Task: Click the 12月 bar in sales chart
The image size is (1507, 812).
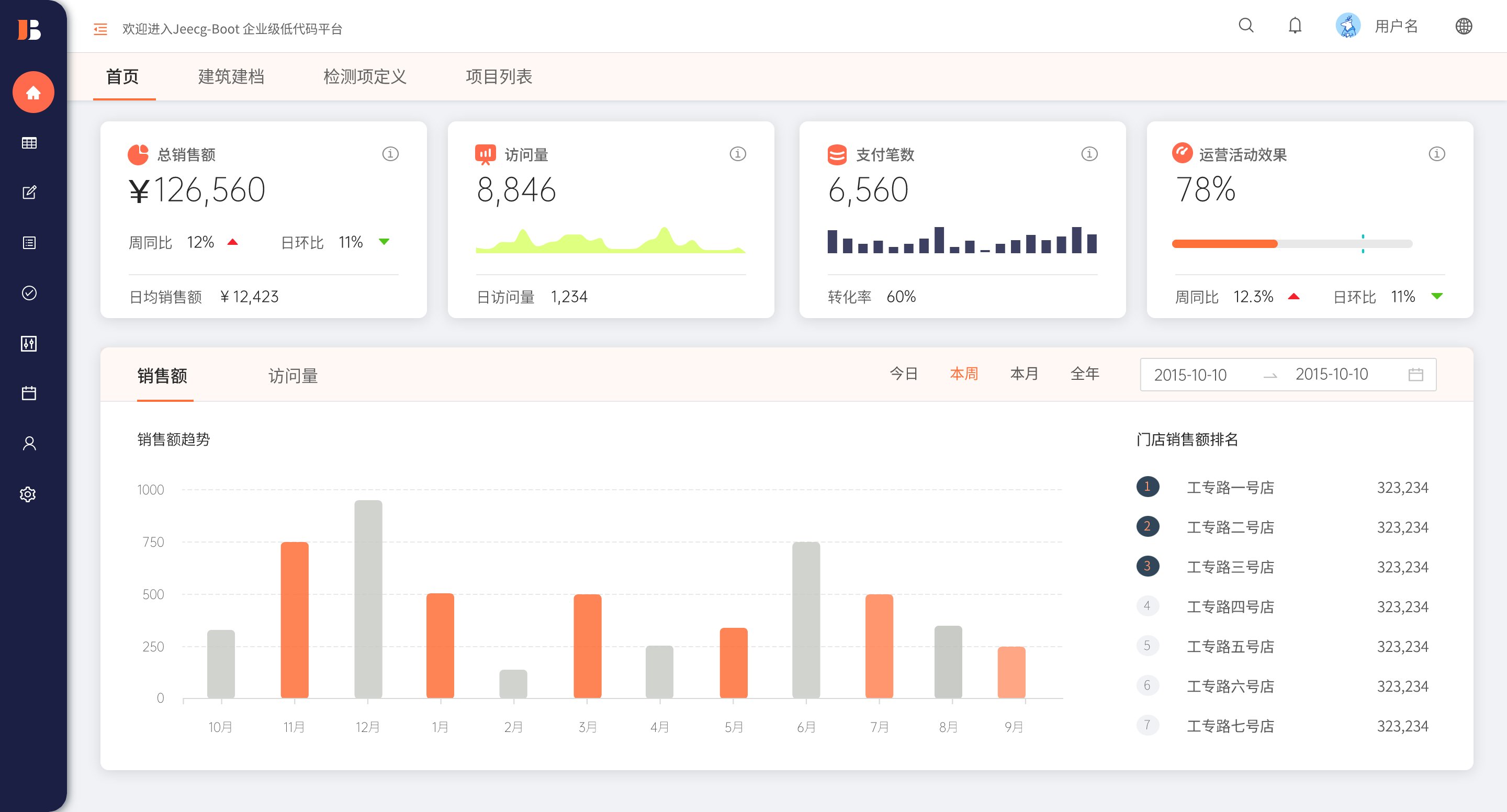Action: point(368,599)
